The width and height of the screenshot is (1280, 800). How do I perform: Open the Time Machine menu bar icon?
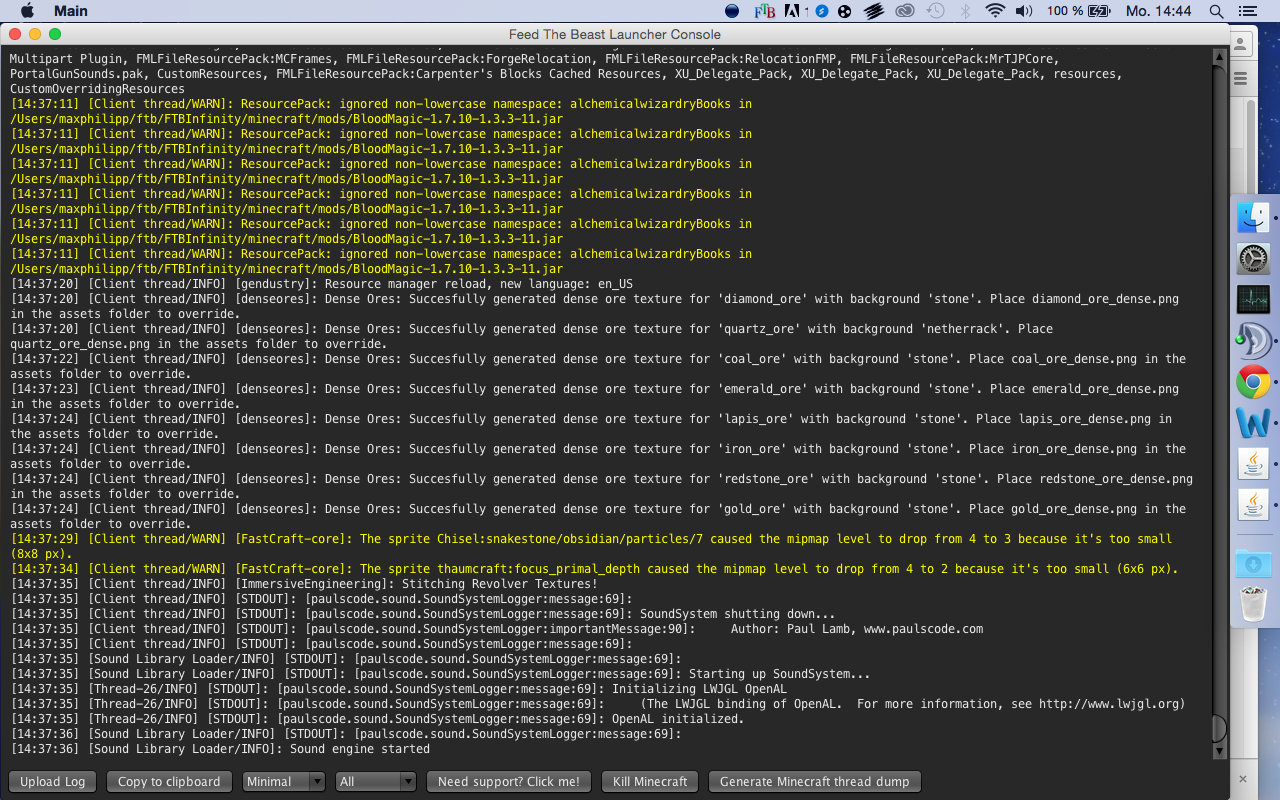[x=935, y=11]
